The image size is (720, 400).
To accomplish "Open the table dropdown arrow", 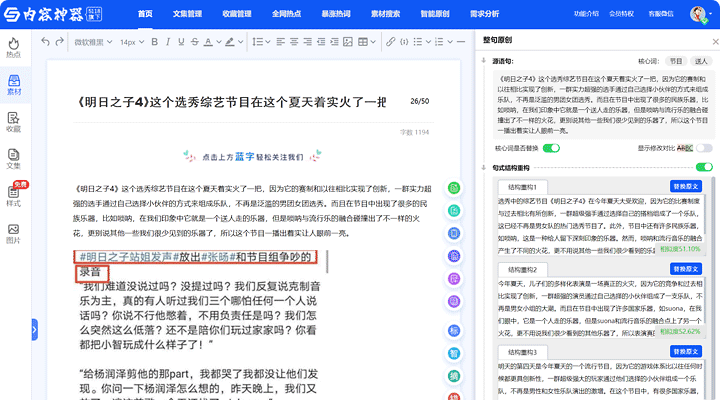I will tap(373, 42).
